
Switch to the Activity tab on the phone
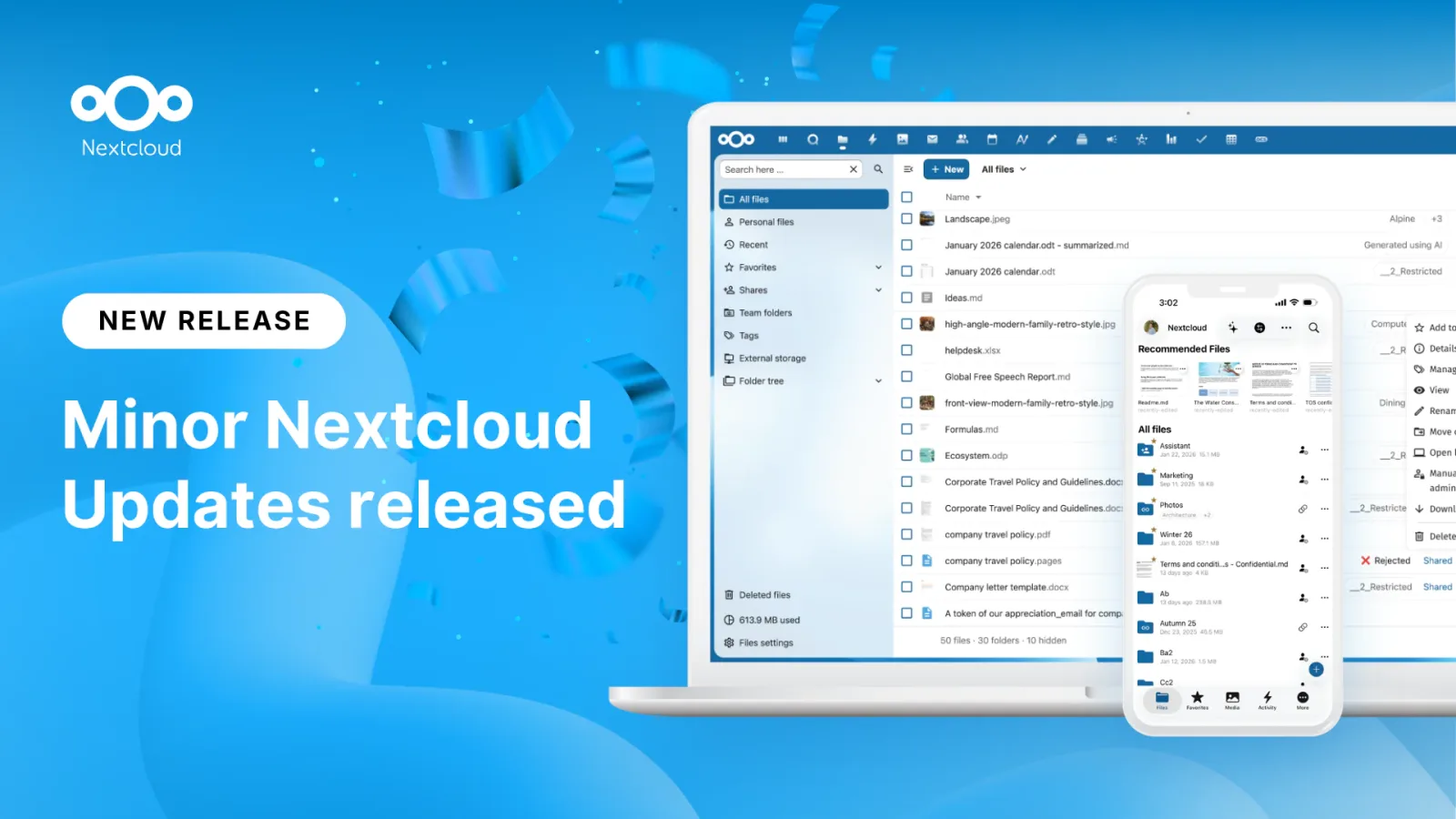pos(1268,700)
